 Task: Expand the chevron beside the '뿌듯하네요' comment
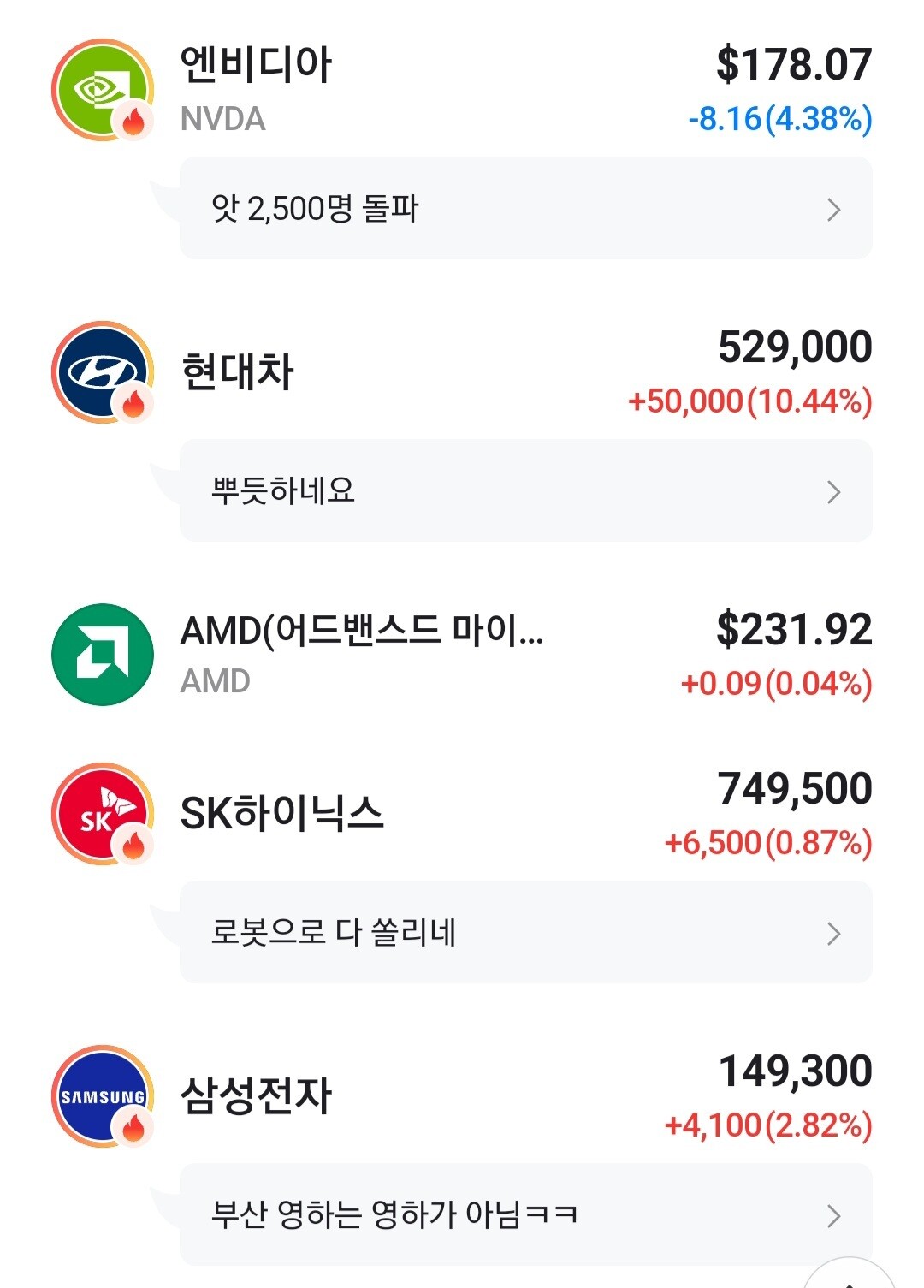click(x=834, y=491)
